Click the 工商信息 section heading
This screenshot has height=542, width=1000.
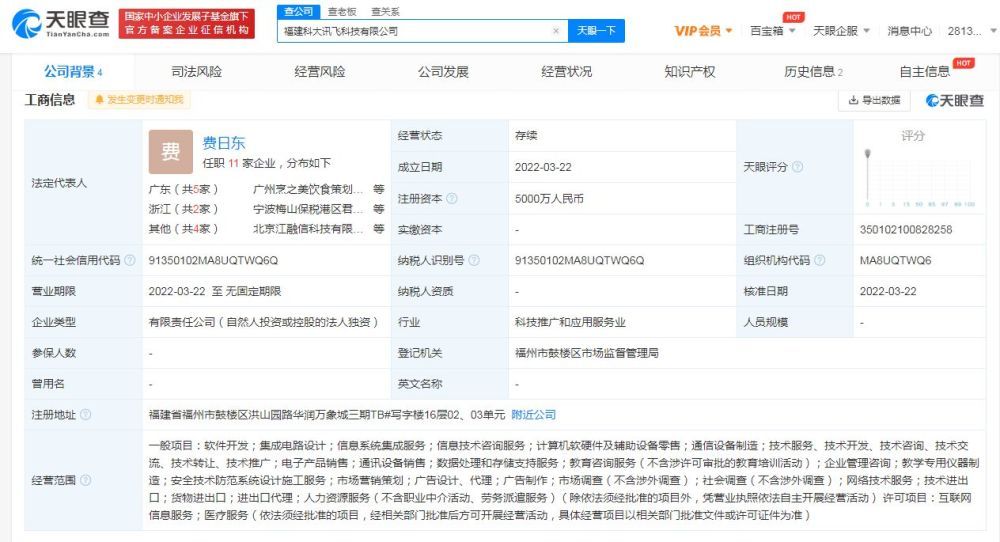click(50, 99)
